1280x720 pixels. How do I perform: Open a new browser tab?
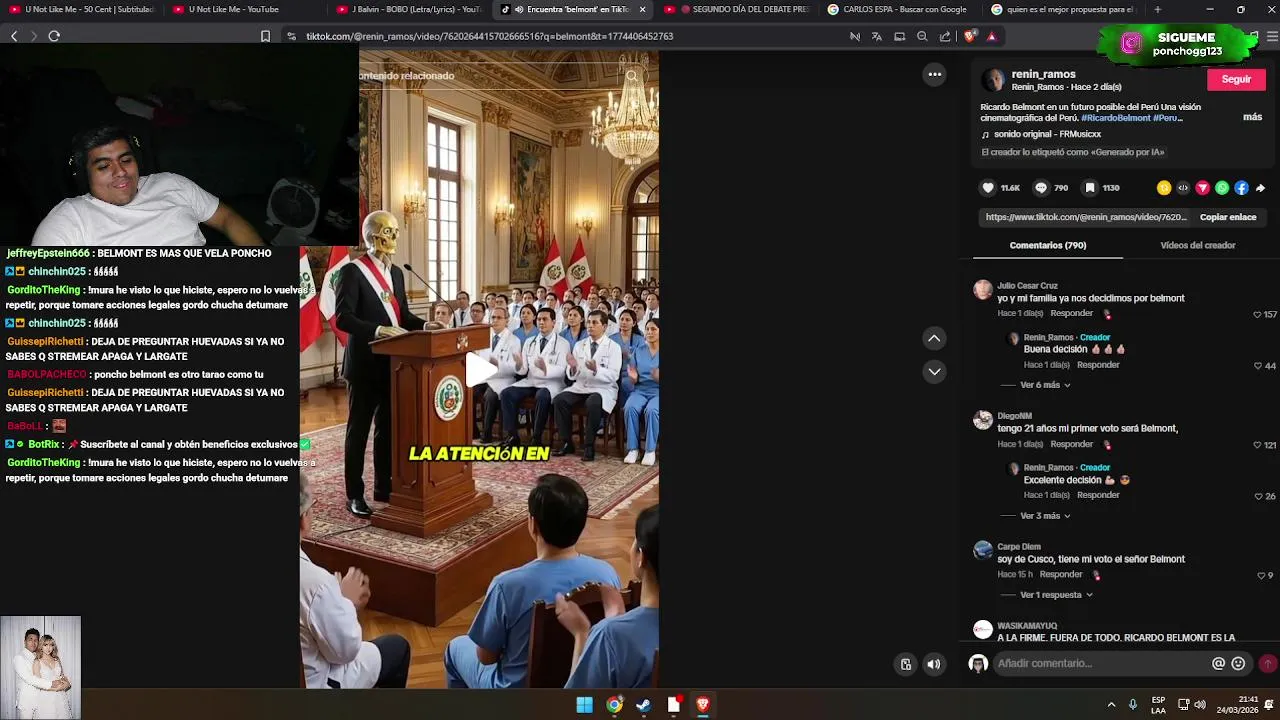pyautogui.click(x=1157, y=9)
